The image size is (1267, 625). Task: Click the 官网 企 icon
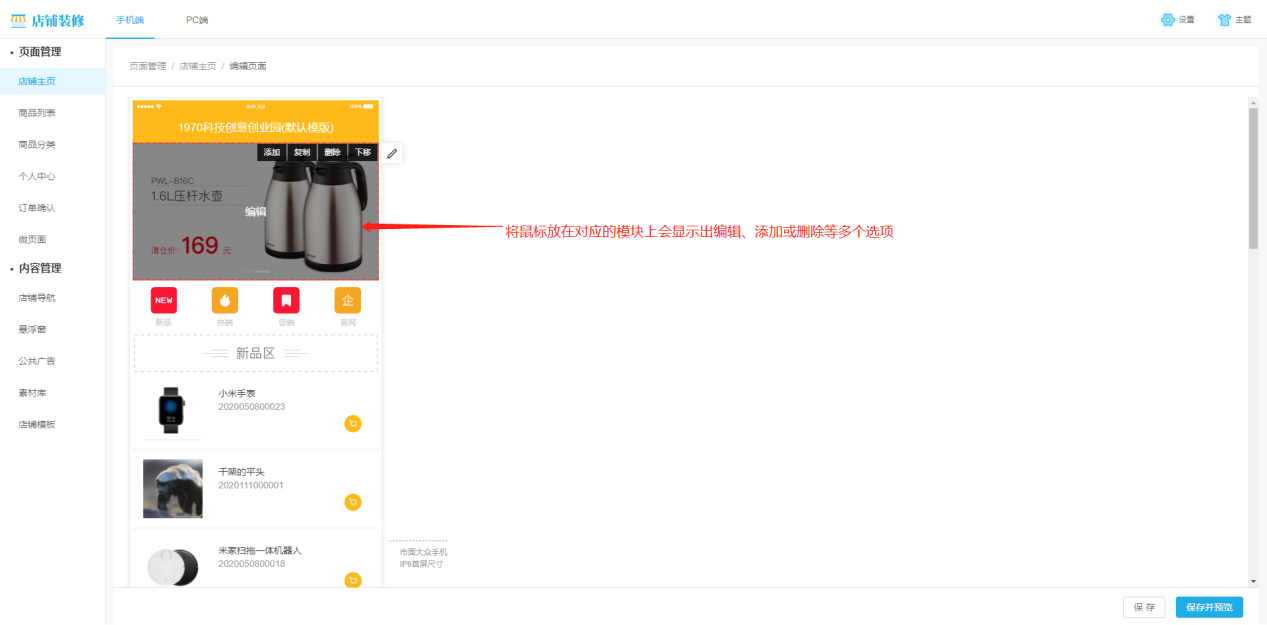347,299
